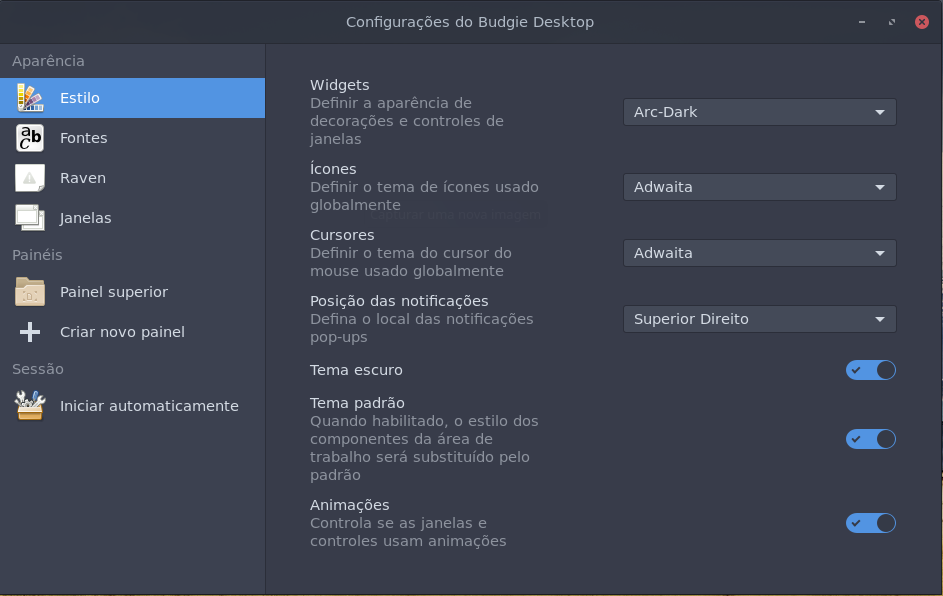Change notification position from Superior Direito
Screen dimensions: 943x596
tap(760, 319)
